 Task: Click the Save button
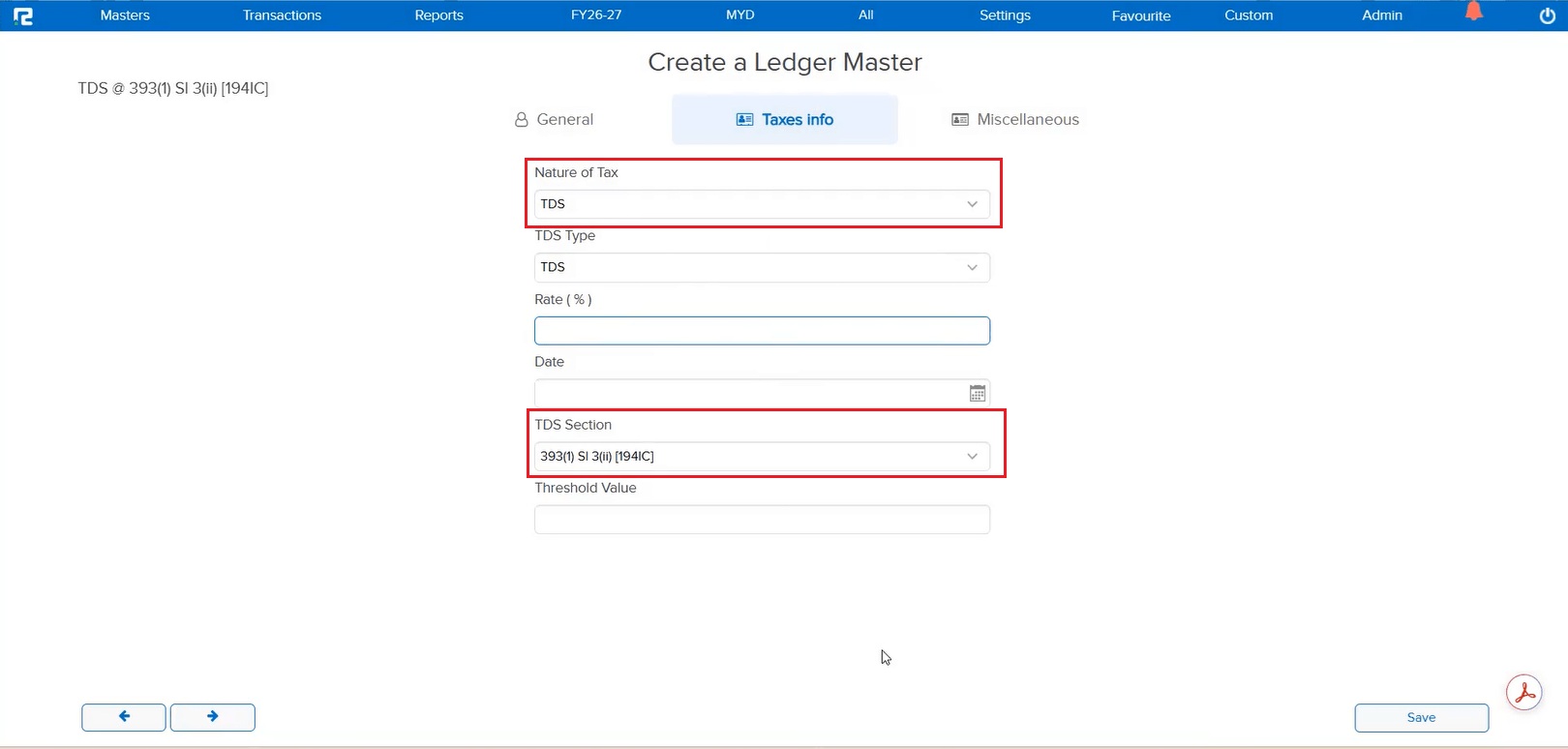click(1421, 717)
